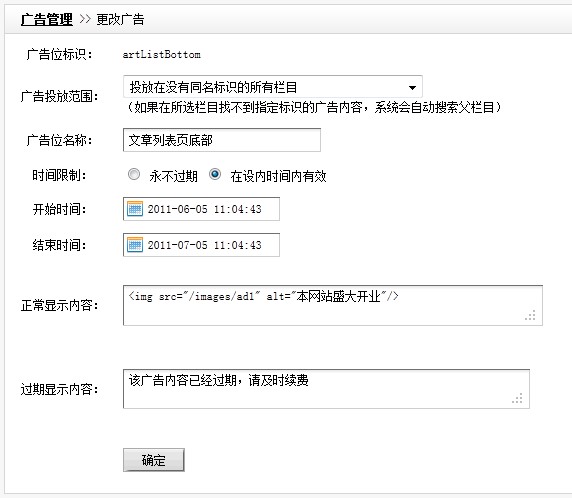Click the 开始时间 date text field
This screenshot has height=498, width=572.
coord(201,209)
